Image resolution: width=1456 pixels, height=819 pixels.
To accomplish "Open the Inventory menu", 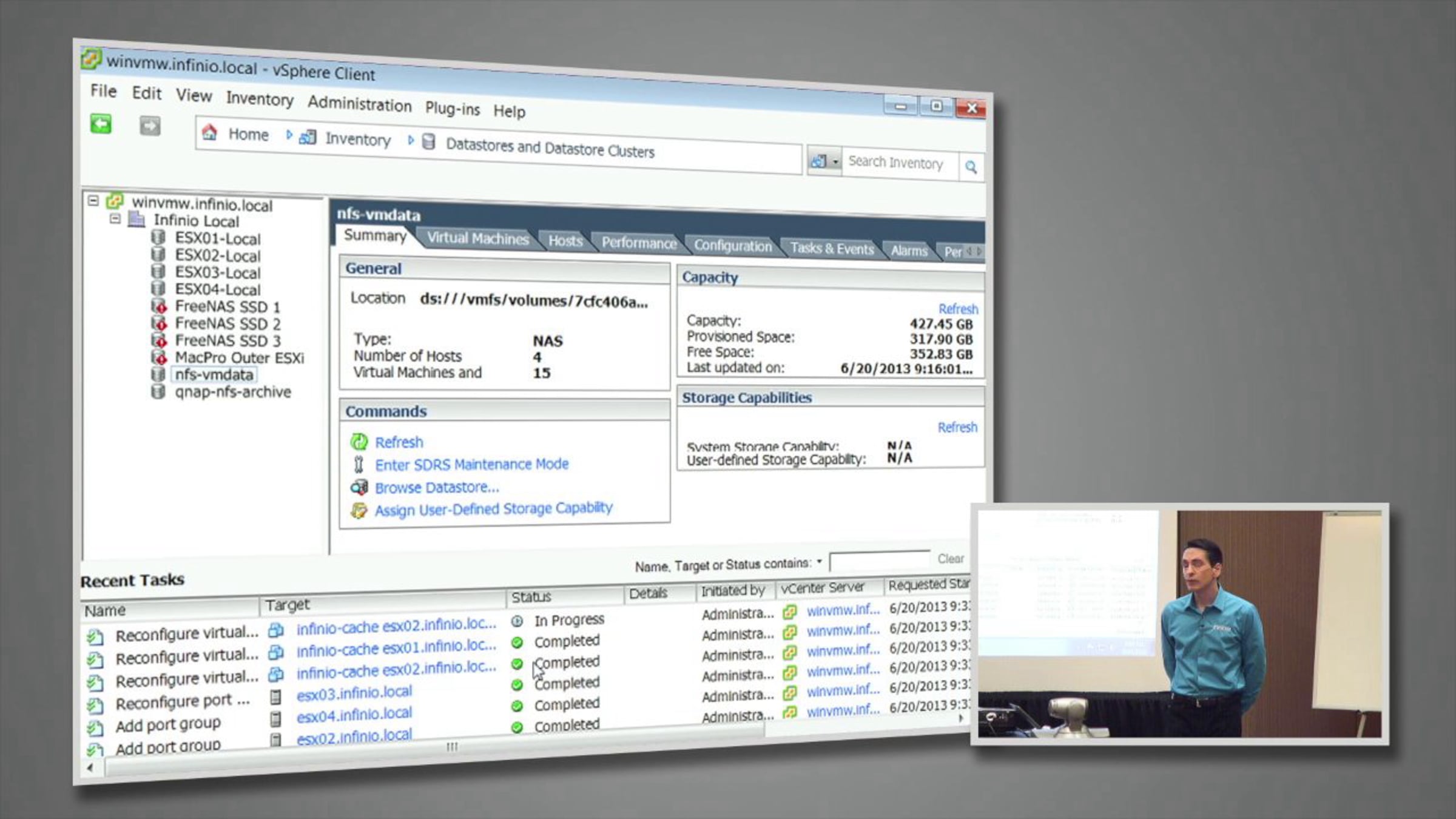I will tap(260, 99).
